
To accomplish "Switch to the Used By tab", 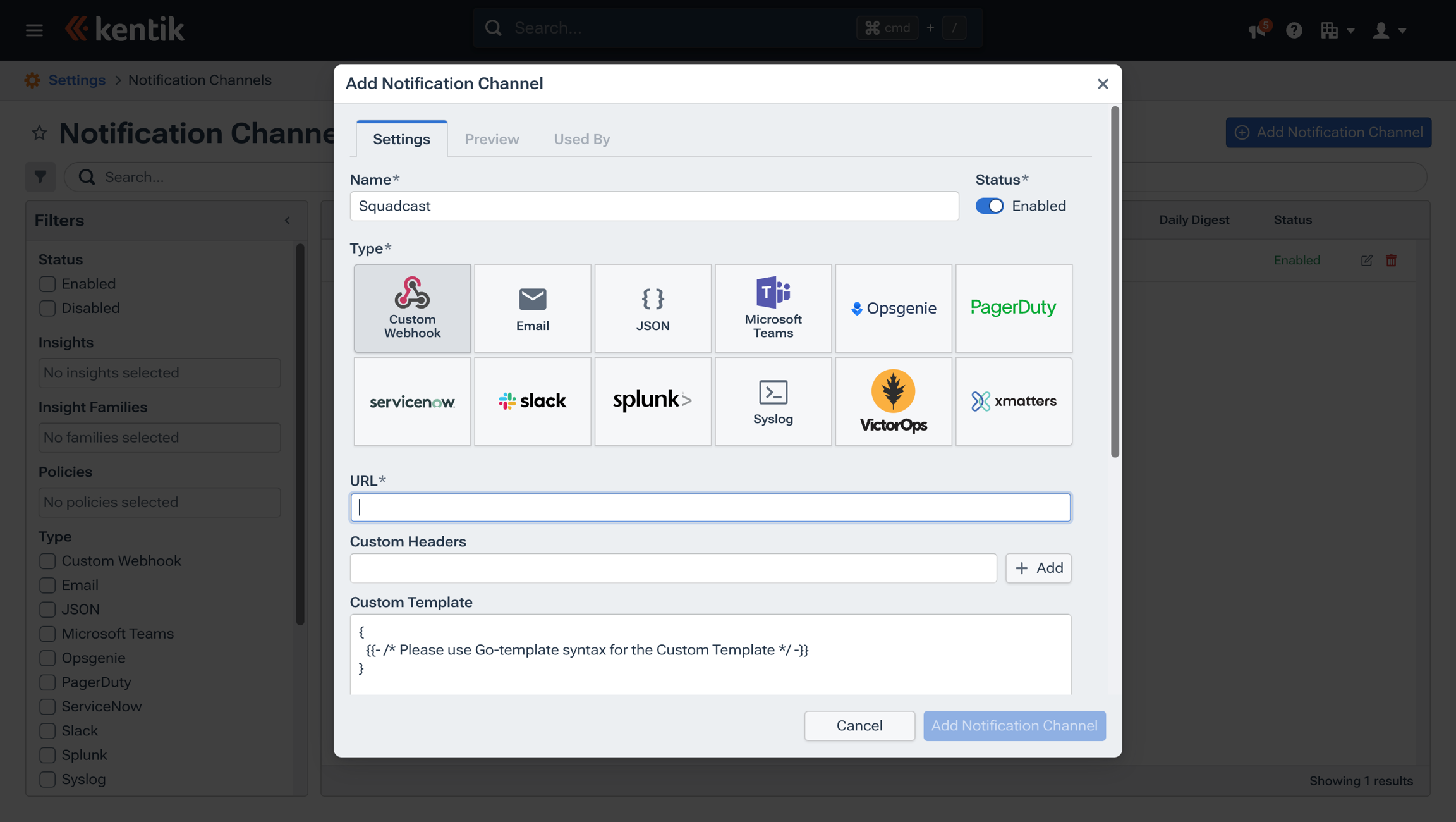I will point(581,139).
